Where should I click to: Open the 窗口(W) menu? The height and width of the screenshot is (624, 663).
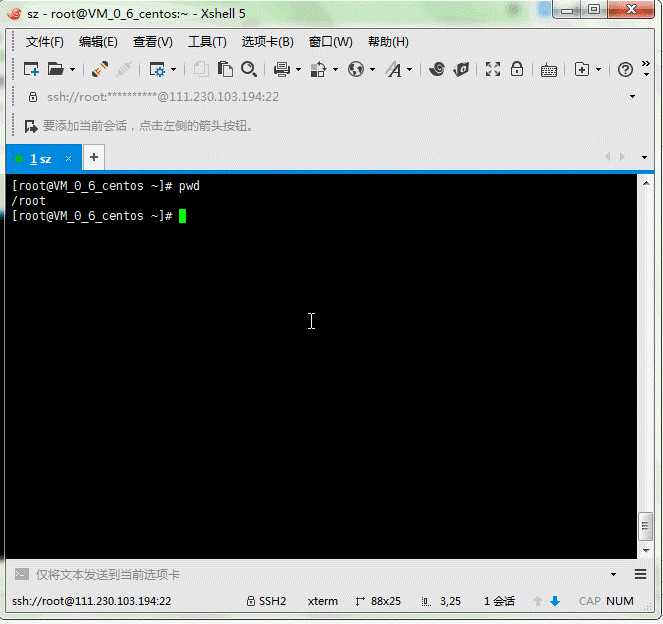click(331, 42)
